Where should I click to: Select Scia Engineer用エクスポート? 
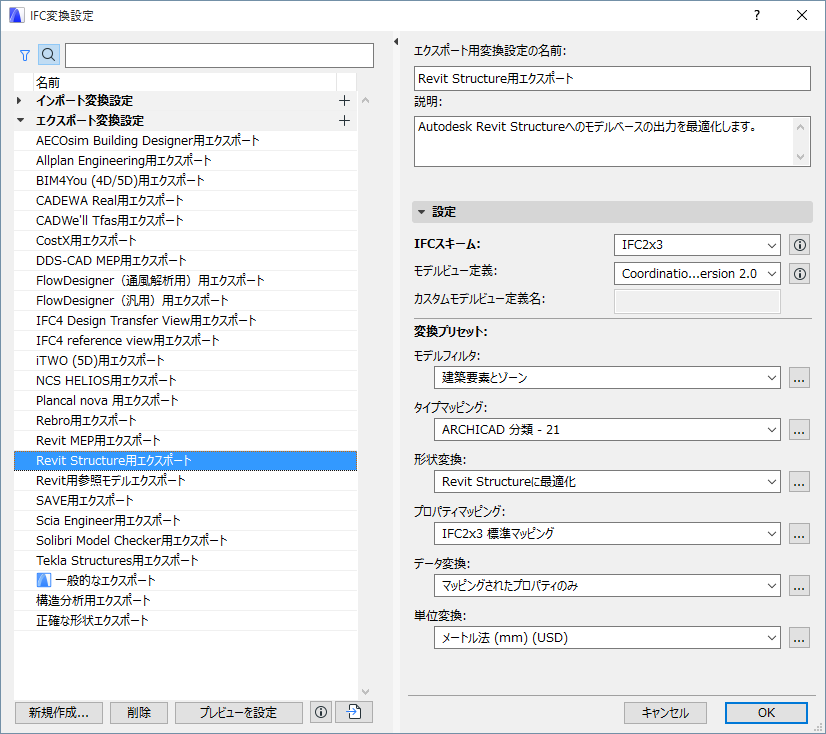pos(185,521)
